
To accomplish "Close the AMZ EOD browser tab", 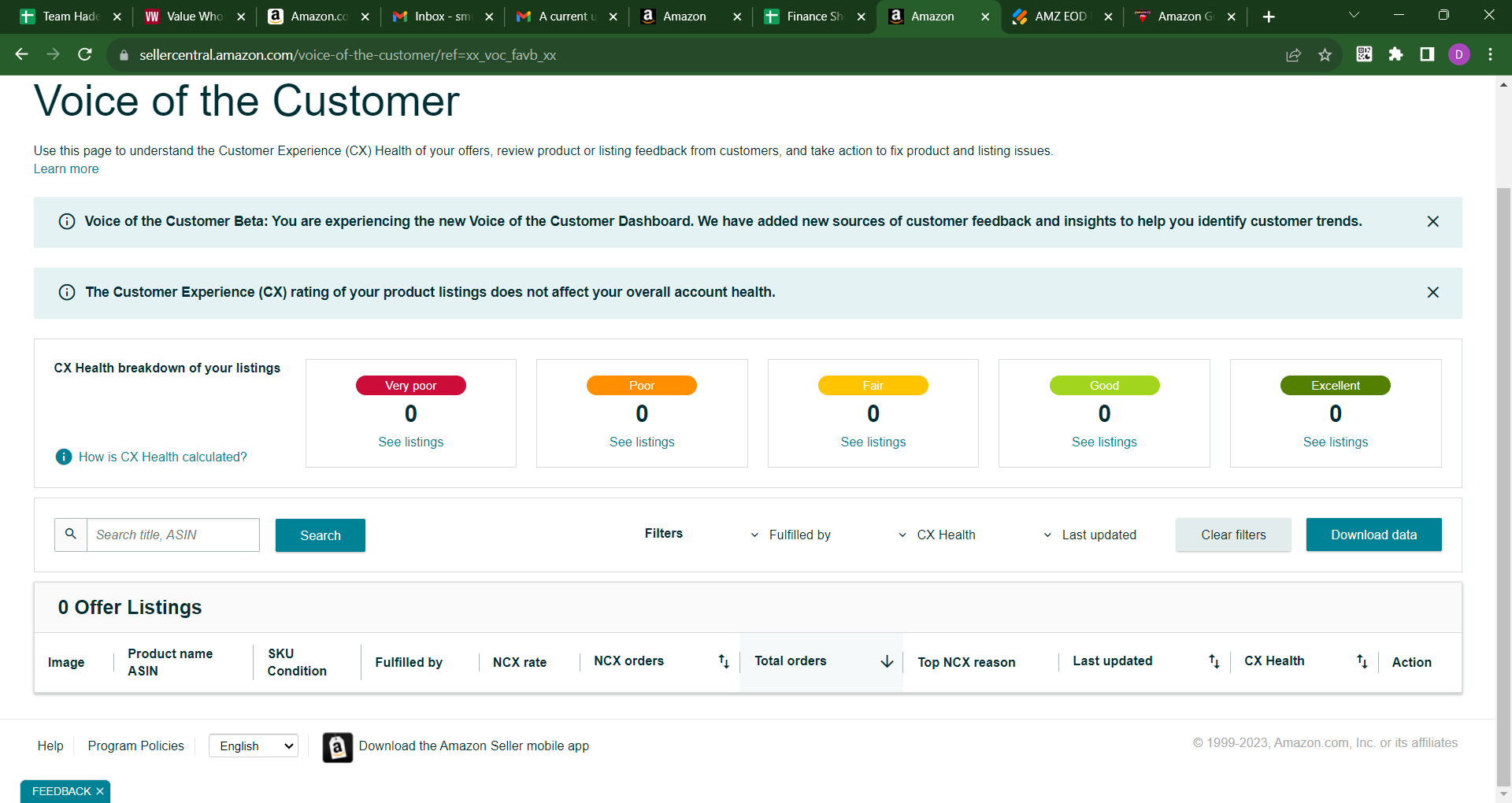I will (x=1109, y=17).
